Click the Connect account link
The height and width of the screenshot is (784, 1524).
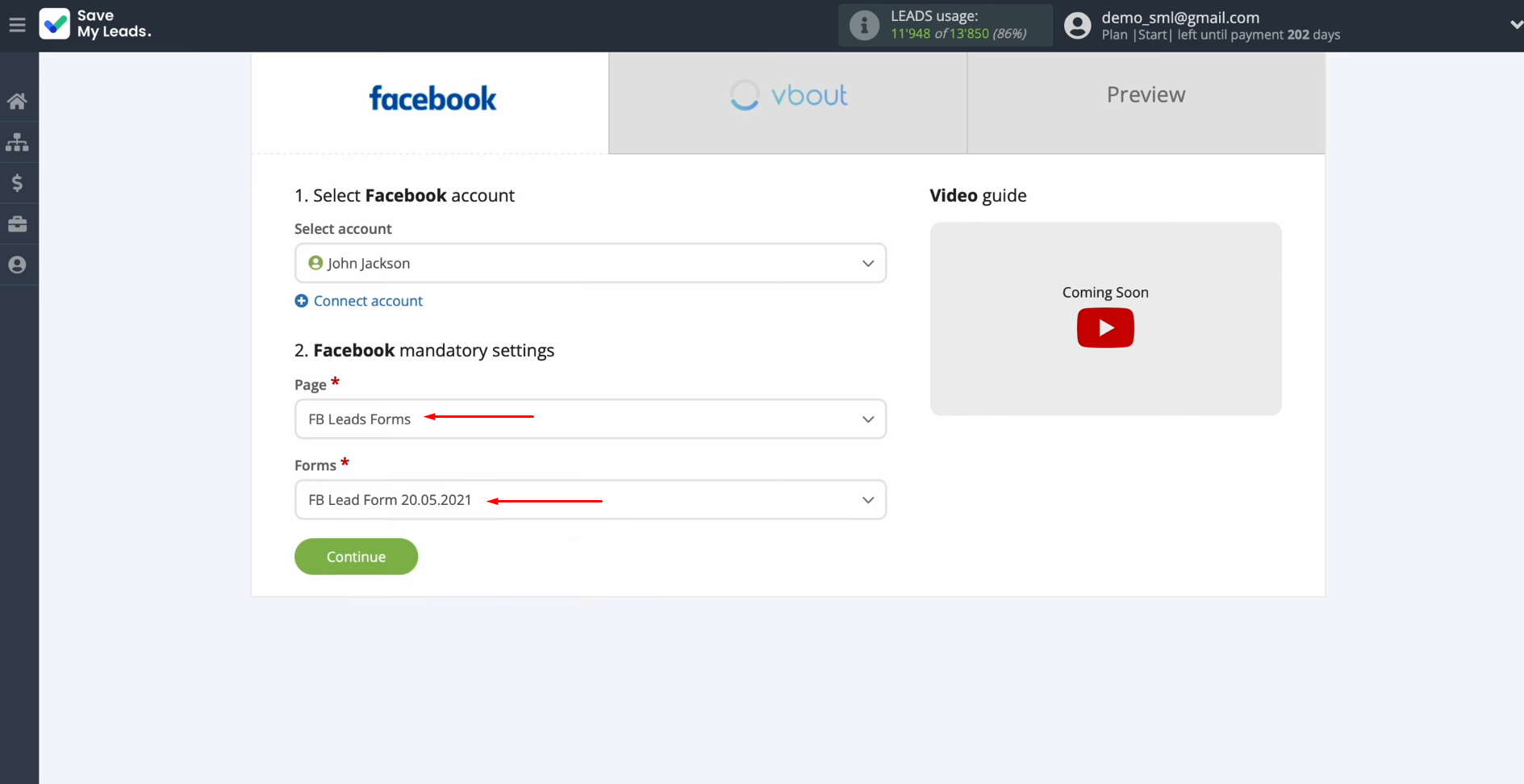(368, 301)
